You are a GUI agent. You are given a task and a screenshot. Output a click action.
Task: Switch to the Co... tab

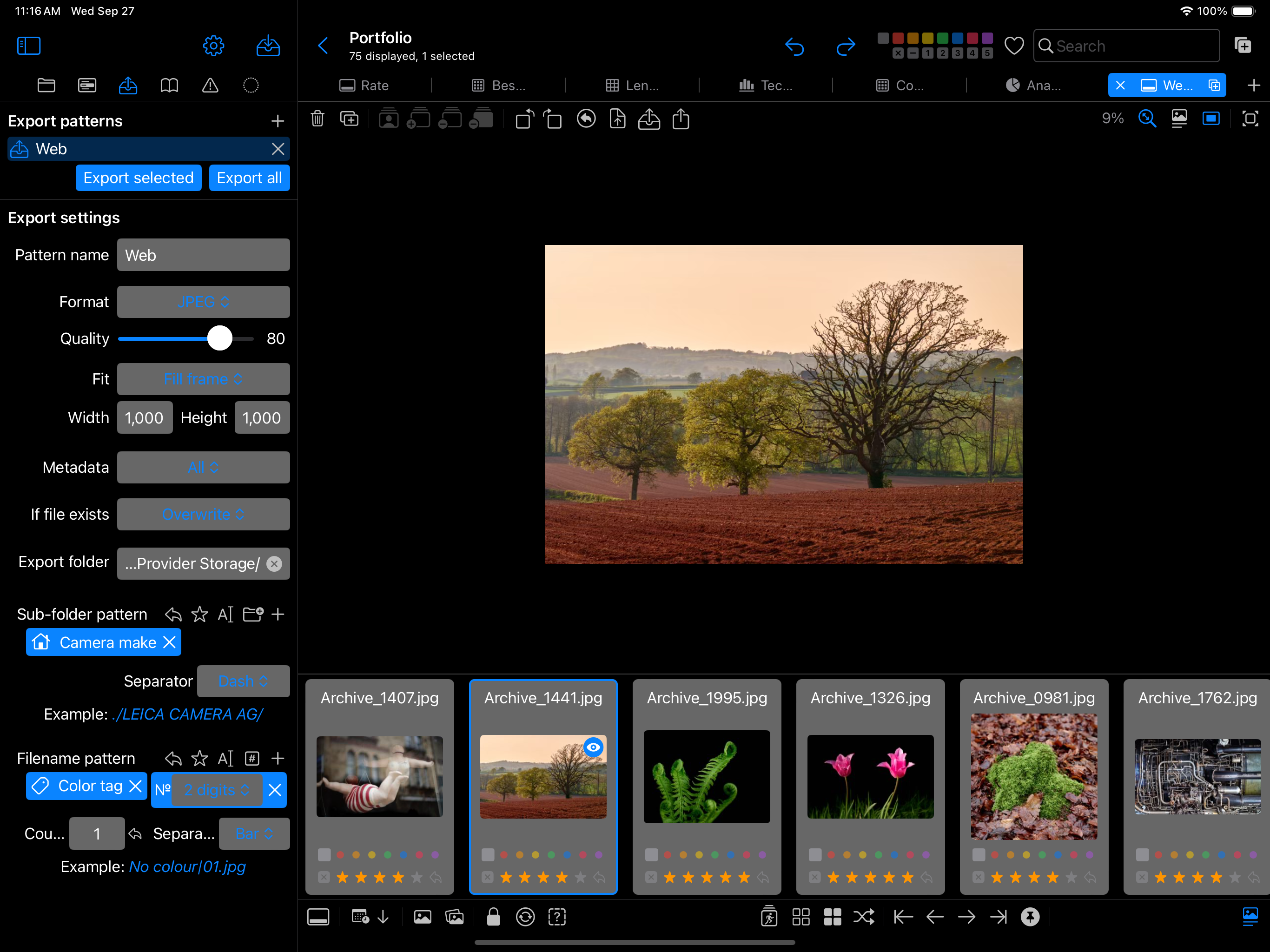[x=900, y=86]
